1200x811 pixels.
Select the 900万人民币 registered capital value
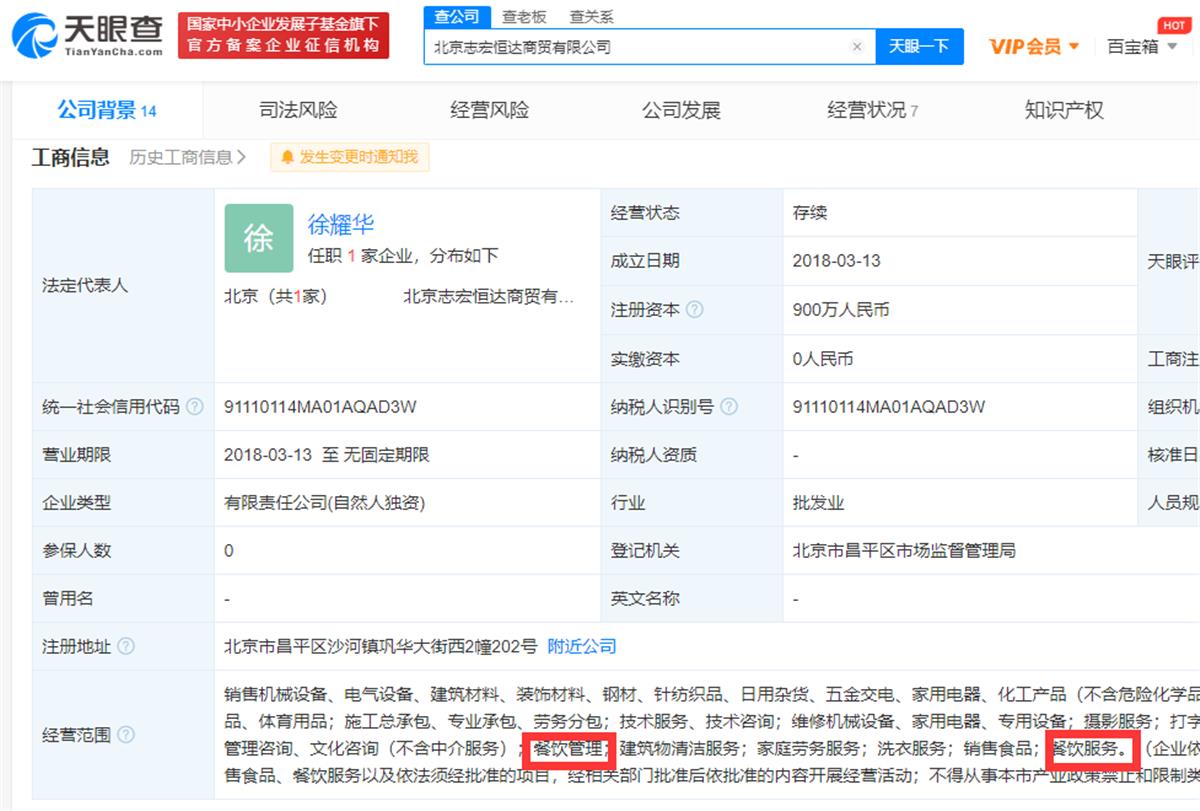click(x=841, y=310)
